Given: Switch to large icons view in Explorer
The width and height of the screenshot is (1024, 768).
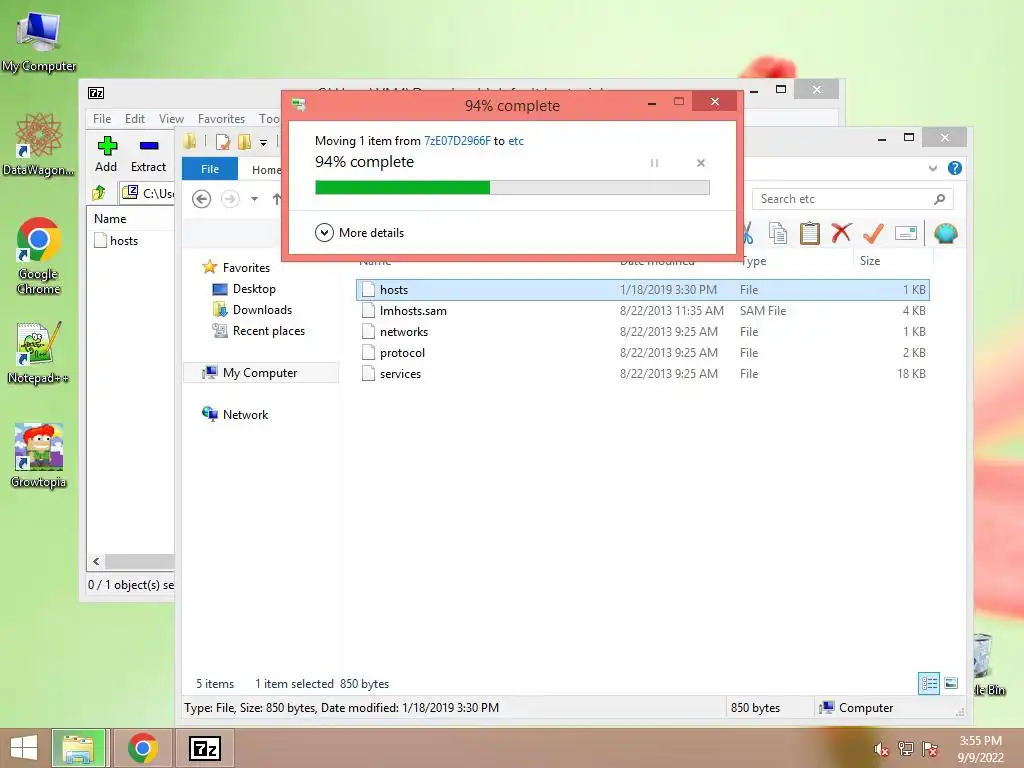Looking at the screenshot, I should pyautogui.click(x=952, y=684).
